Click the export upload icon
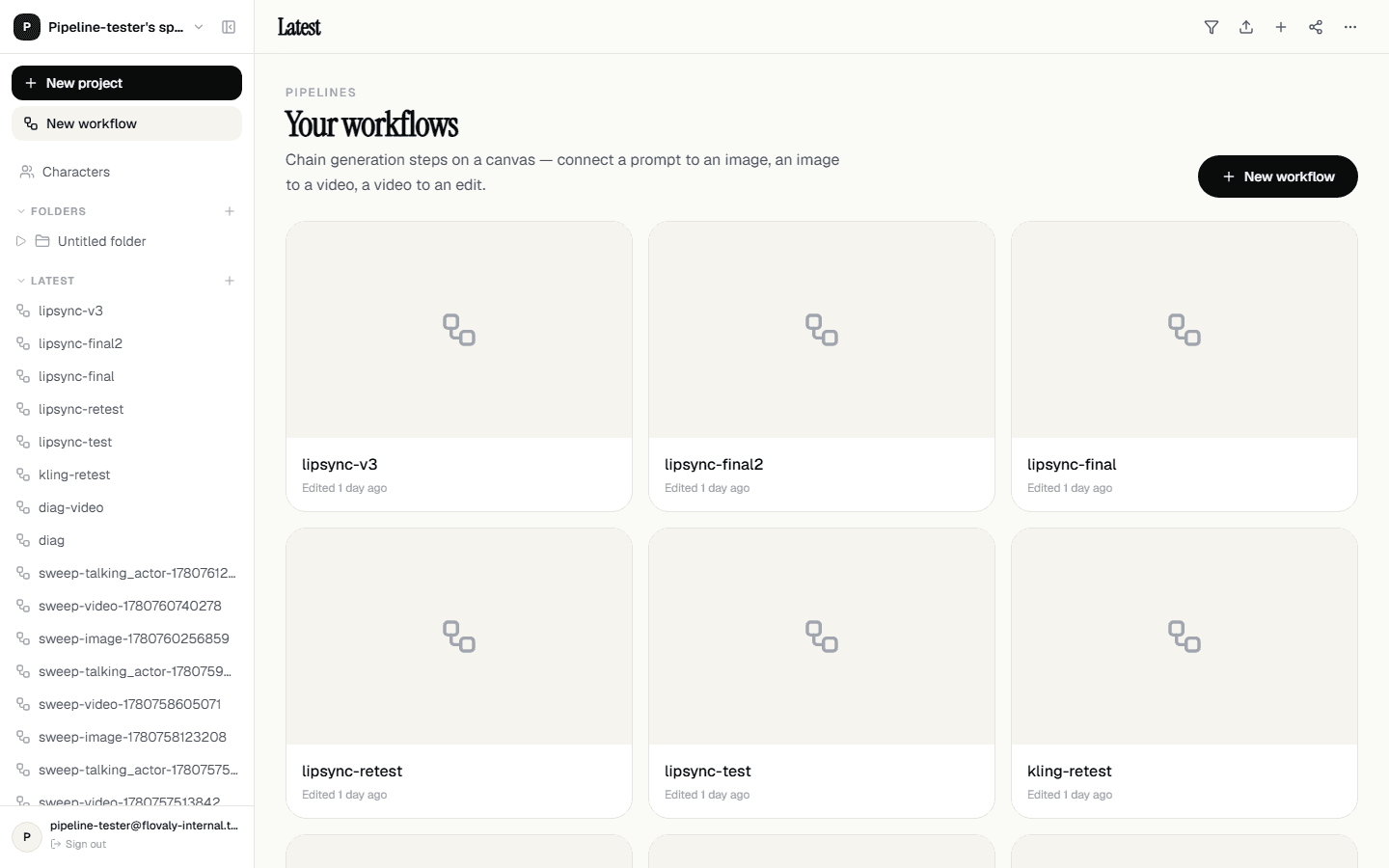 [x=1246, y=27]
